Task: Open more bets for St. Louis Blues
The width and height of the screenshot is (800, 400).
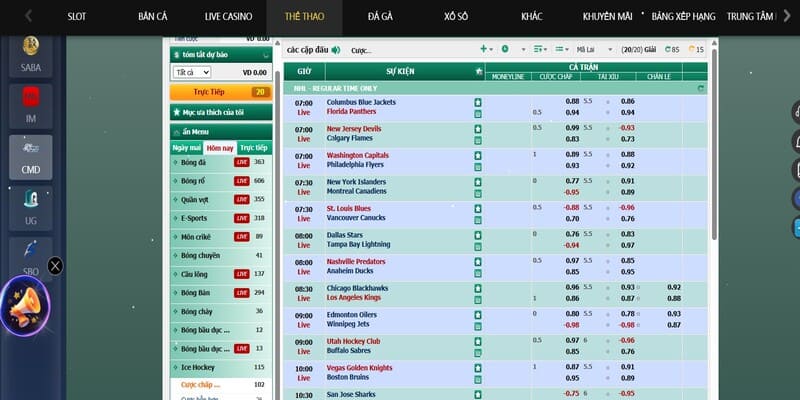Action: tap(478, 209)
